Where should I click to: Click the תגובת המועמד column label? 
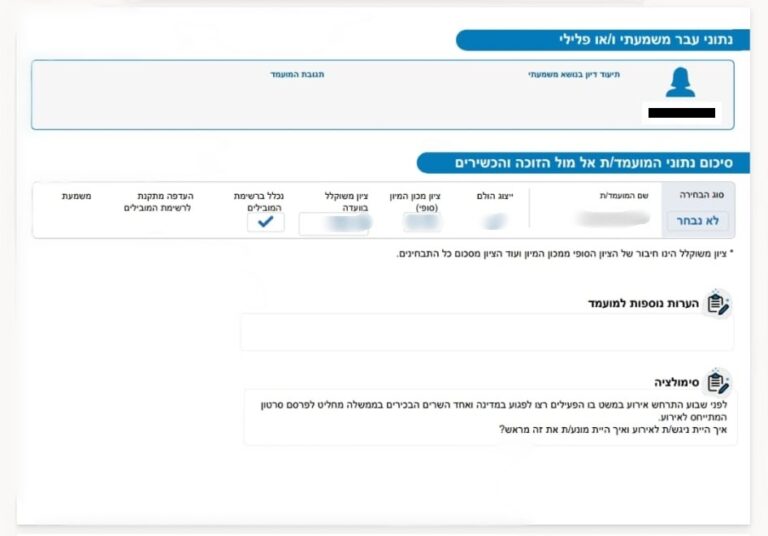(297, 74)
